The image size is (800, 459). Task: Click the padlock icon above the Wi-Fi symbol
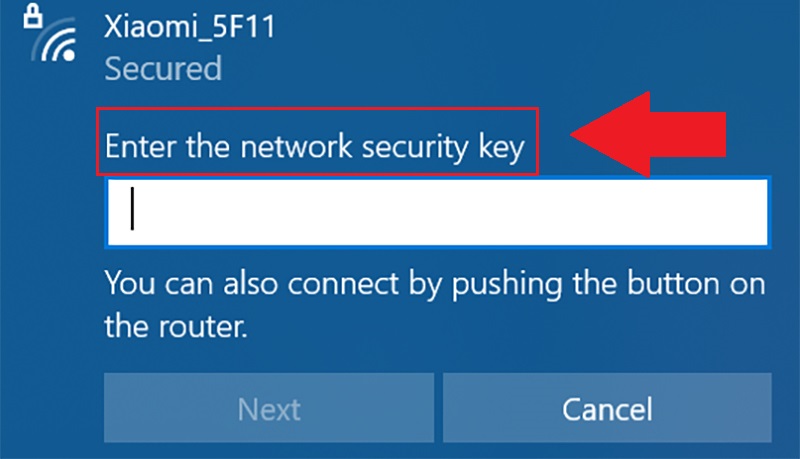[x=33, y=16]
